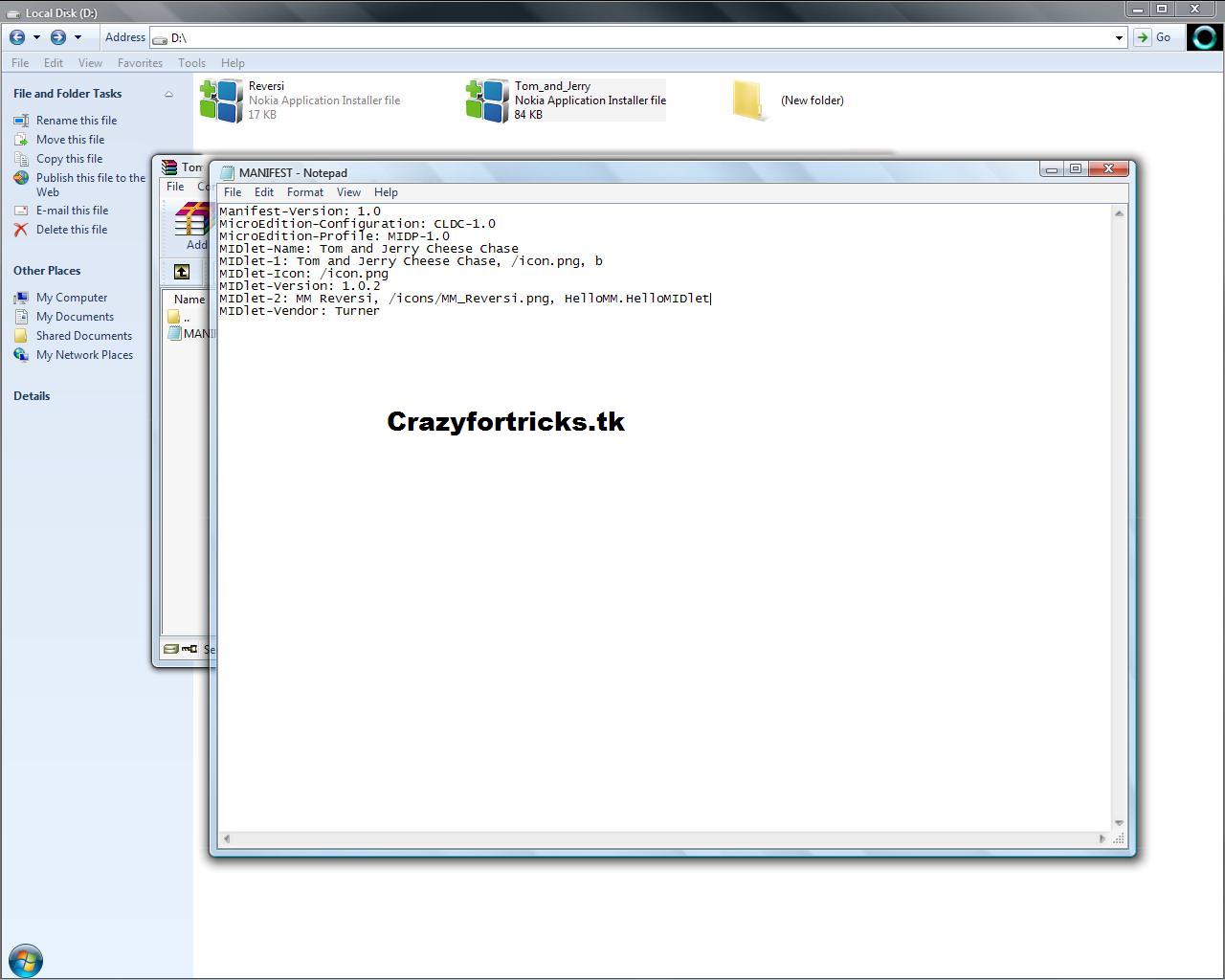Click the Explorer Back arrow button
The height and width of the screenshot is (980, 1225).
(x=17, y=37)
